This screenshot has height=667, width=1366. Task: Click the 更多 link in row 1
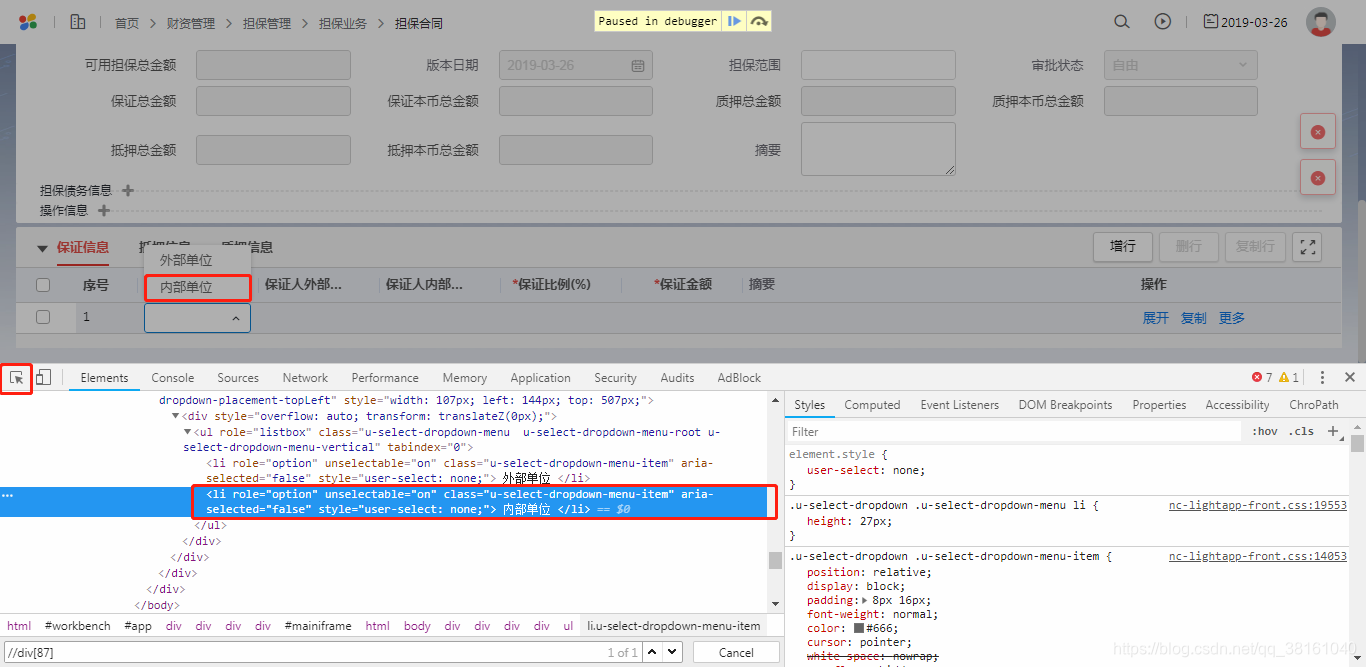tap(1232, 317)
